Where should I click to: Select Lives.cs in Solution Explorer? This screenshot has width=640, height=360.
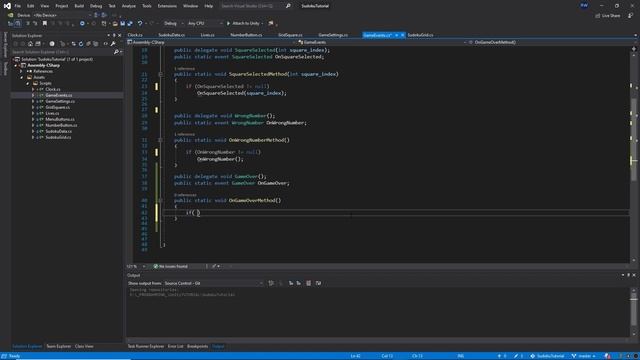52,113
